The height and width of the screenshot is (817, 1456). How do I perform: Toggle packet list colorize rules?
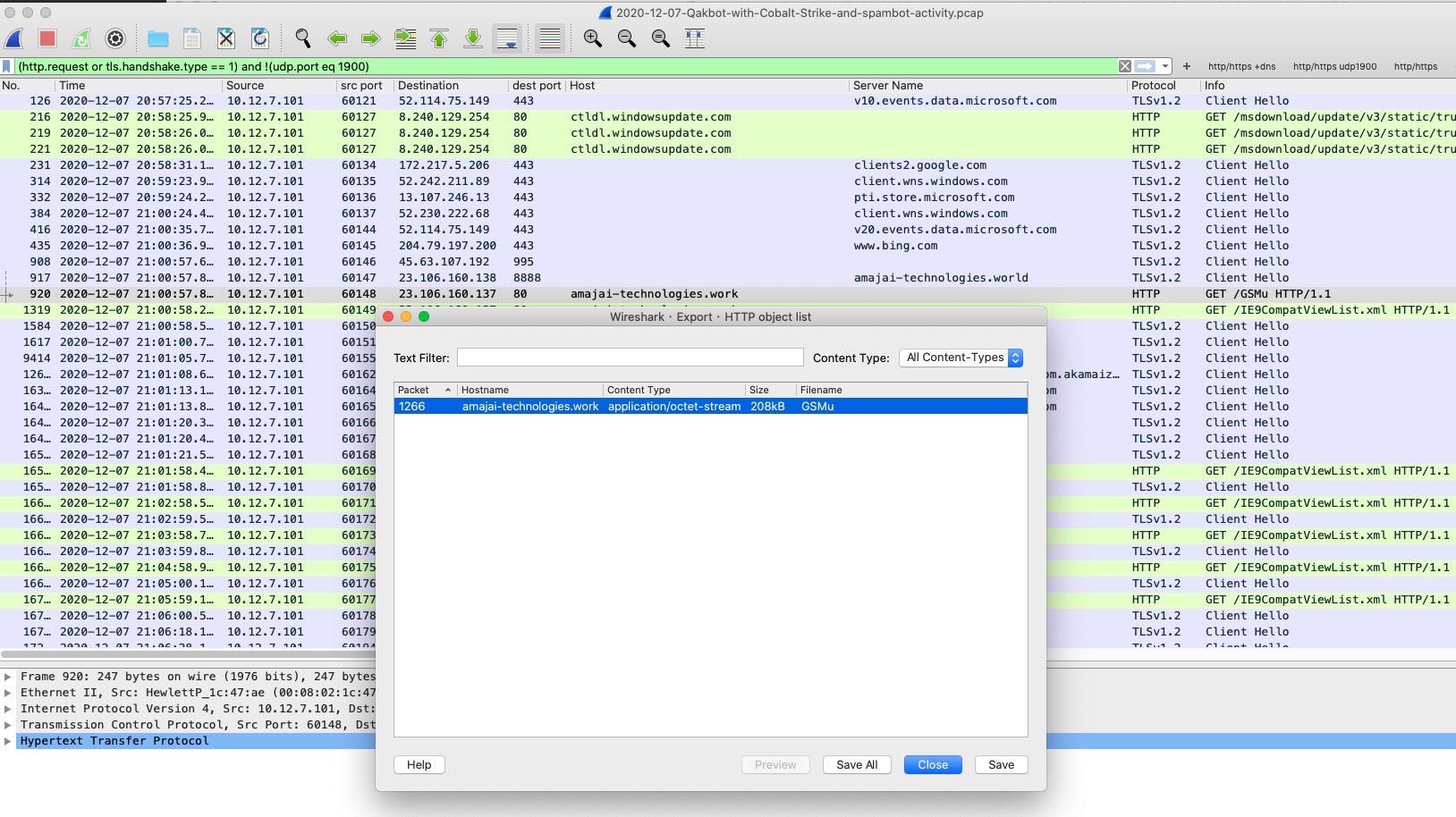click(550, 38)
